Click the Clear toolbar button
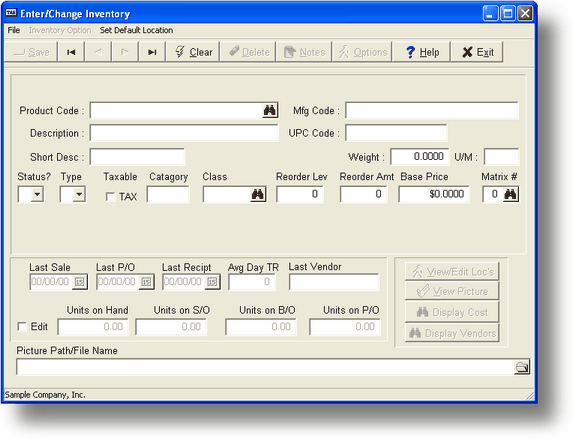This screenshot has height=439, width=573. pos(193,52)
